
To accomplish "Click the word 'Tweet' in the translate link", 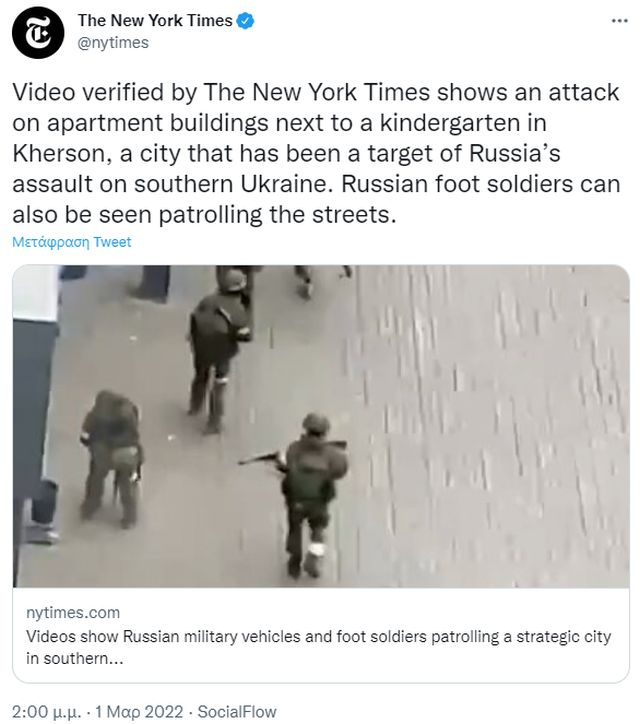I will (x=112, y=241).
